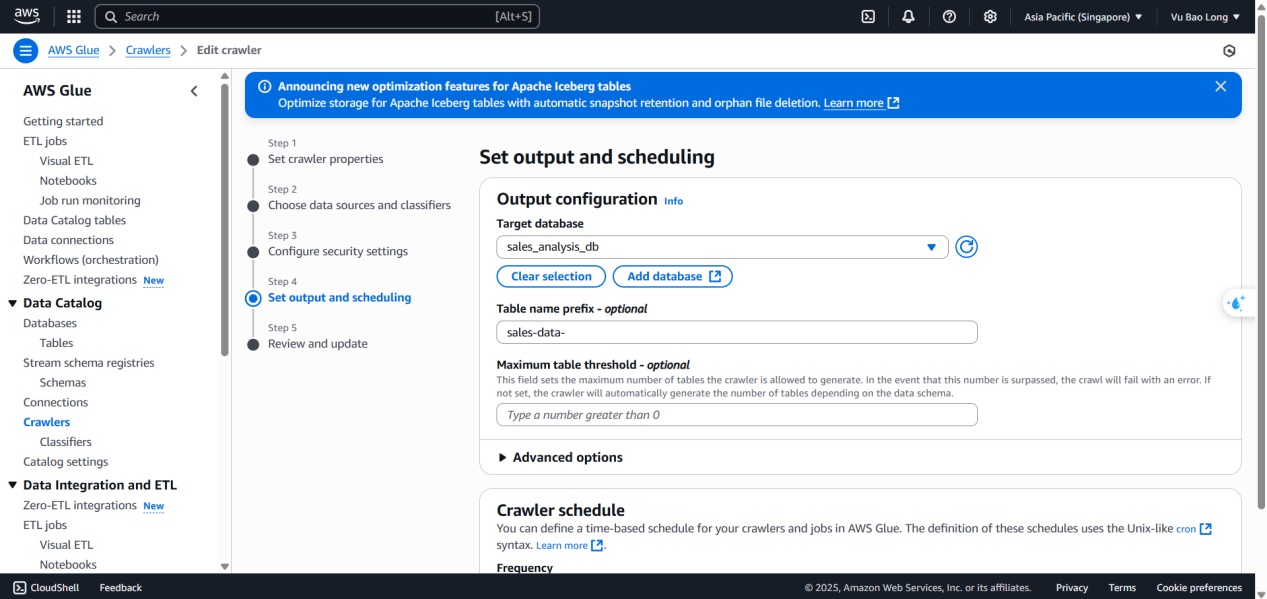1267x599 pixels.
Task: Open the Amazon Q assistant icon
Action: coord(1237,303)
